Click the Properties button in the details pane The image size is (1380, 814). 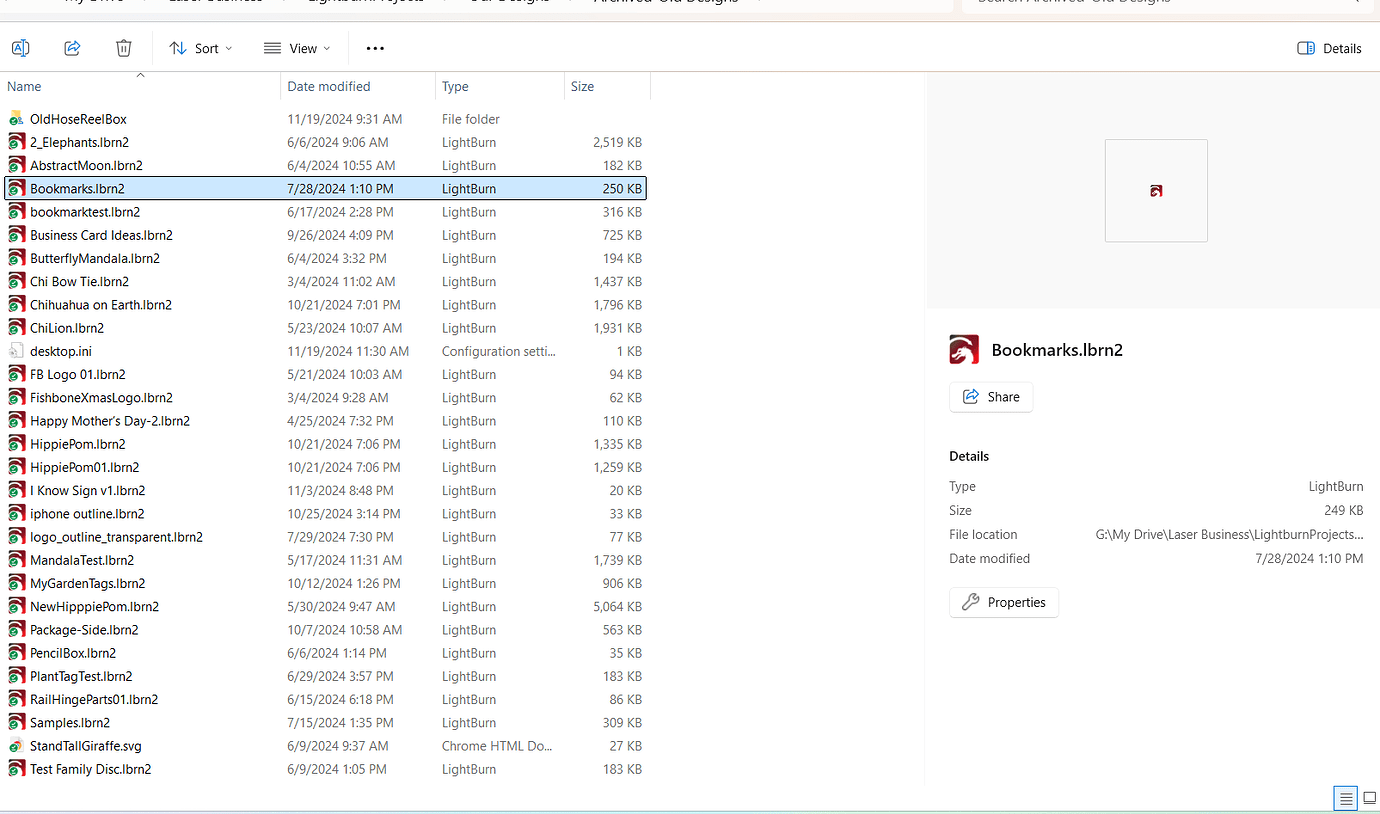click(1004, 602)
